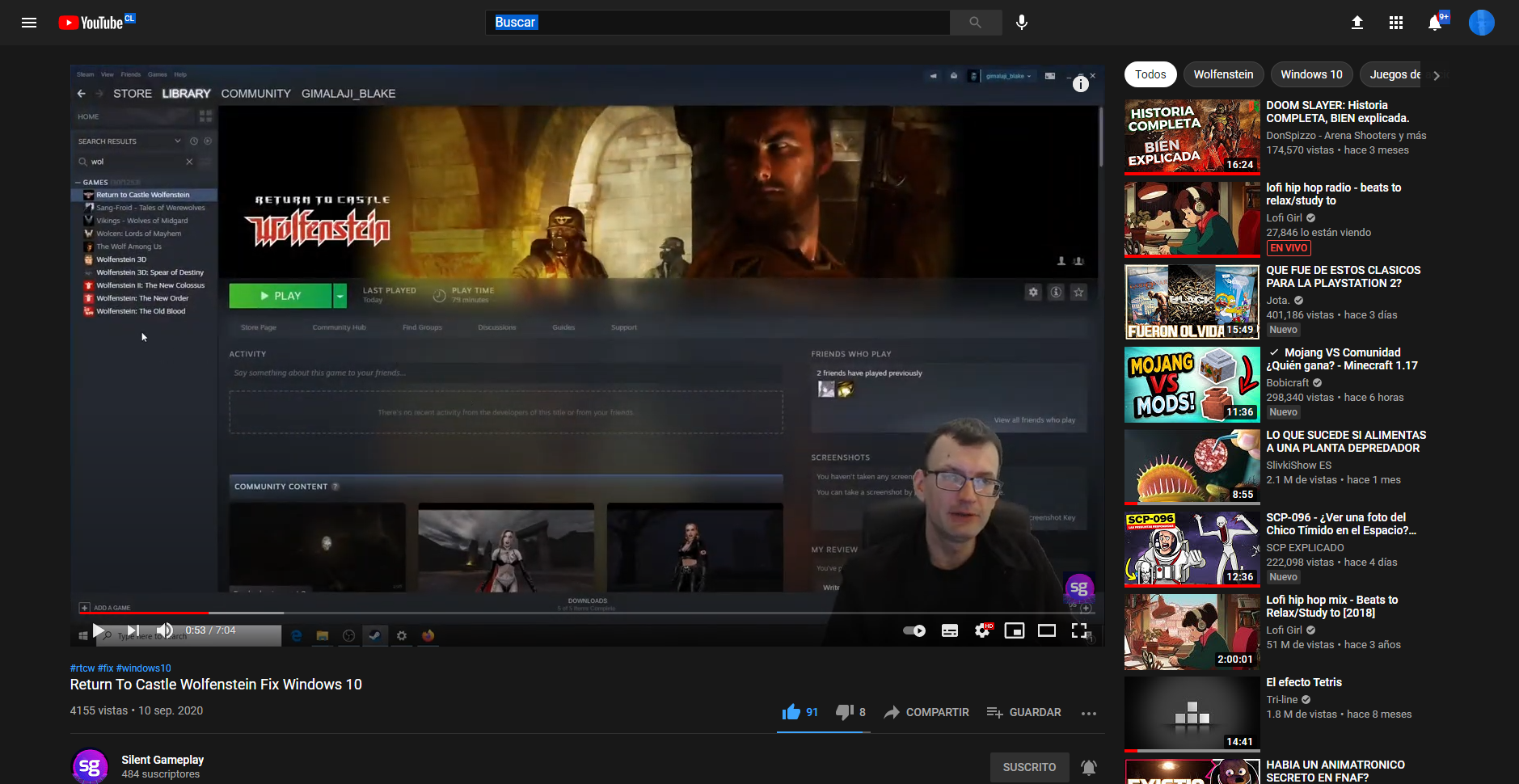Toggle theater mode
Screen dimensions: 1519x784
pos(1047,630)
